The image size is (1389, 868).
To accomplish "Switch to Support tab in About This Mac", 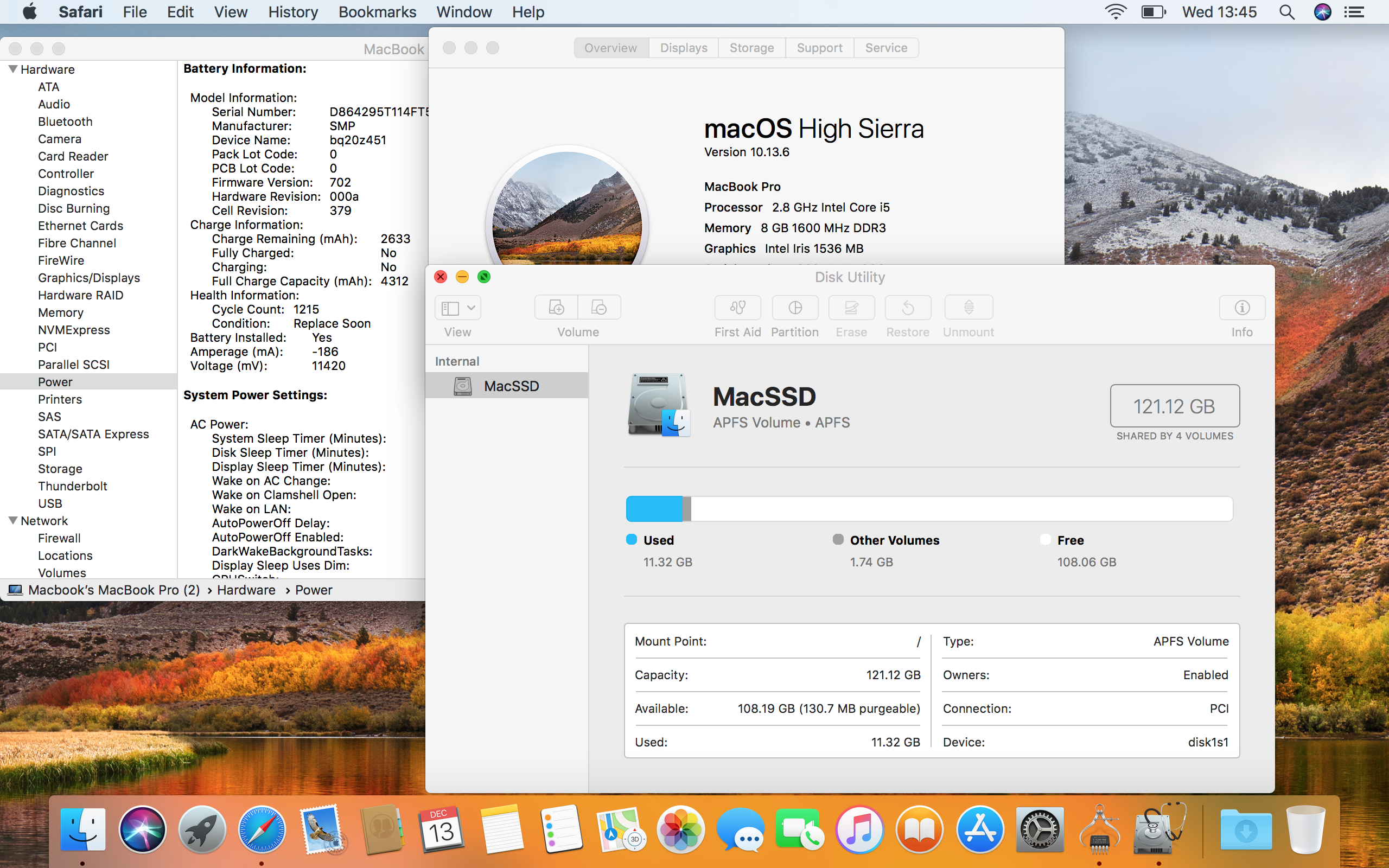I will click(x=820, y=48).
